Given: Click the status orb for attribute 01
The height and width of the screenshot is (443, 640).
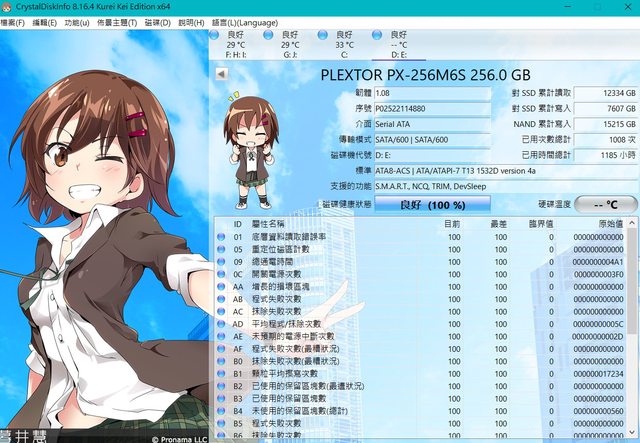Looking at the screenshot, I should 221,237.
